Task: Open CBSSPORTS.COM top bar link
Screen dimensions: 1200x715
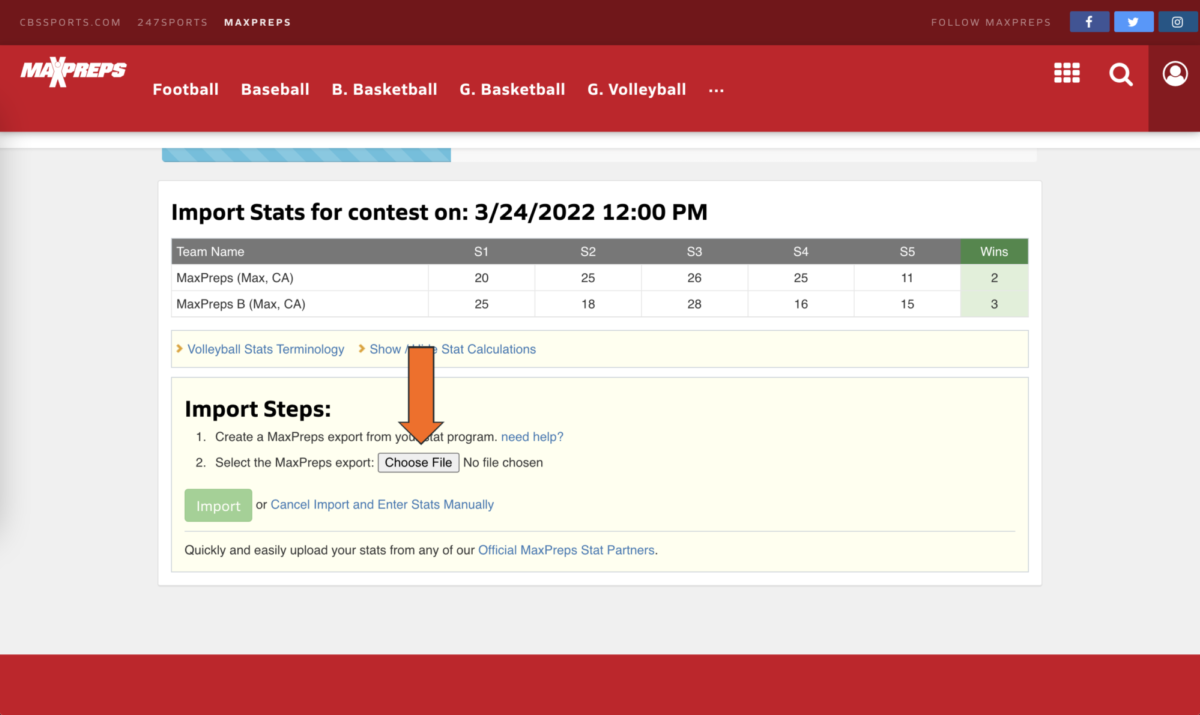Action: (x=70, y=22)
